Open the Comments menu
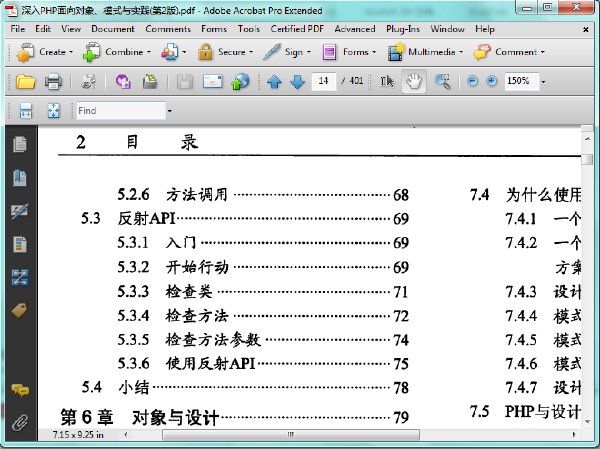 [168, 29]
